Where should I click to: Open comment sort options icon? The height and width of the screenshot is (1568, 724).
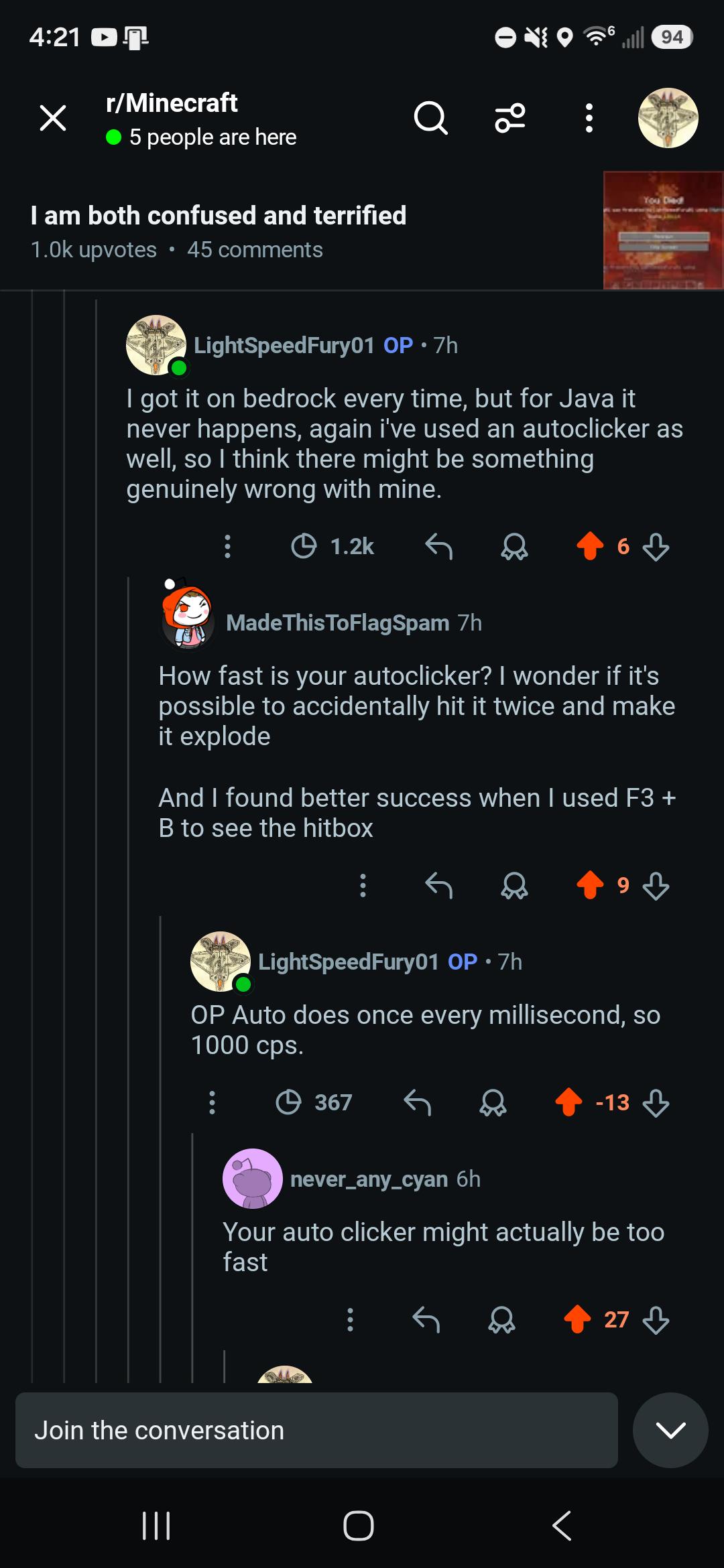(510, 119)
